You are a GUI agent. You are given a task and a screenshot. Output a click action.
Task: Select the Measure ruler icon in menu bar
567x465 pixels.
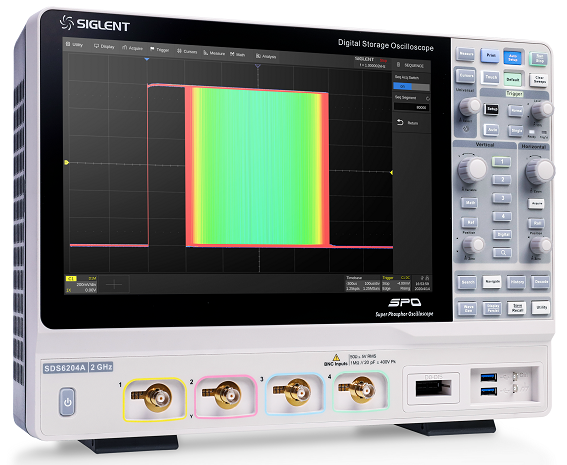tap(205, 53)
